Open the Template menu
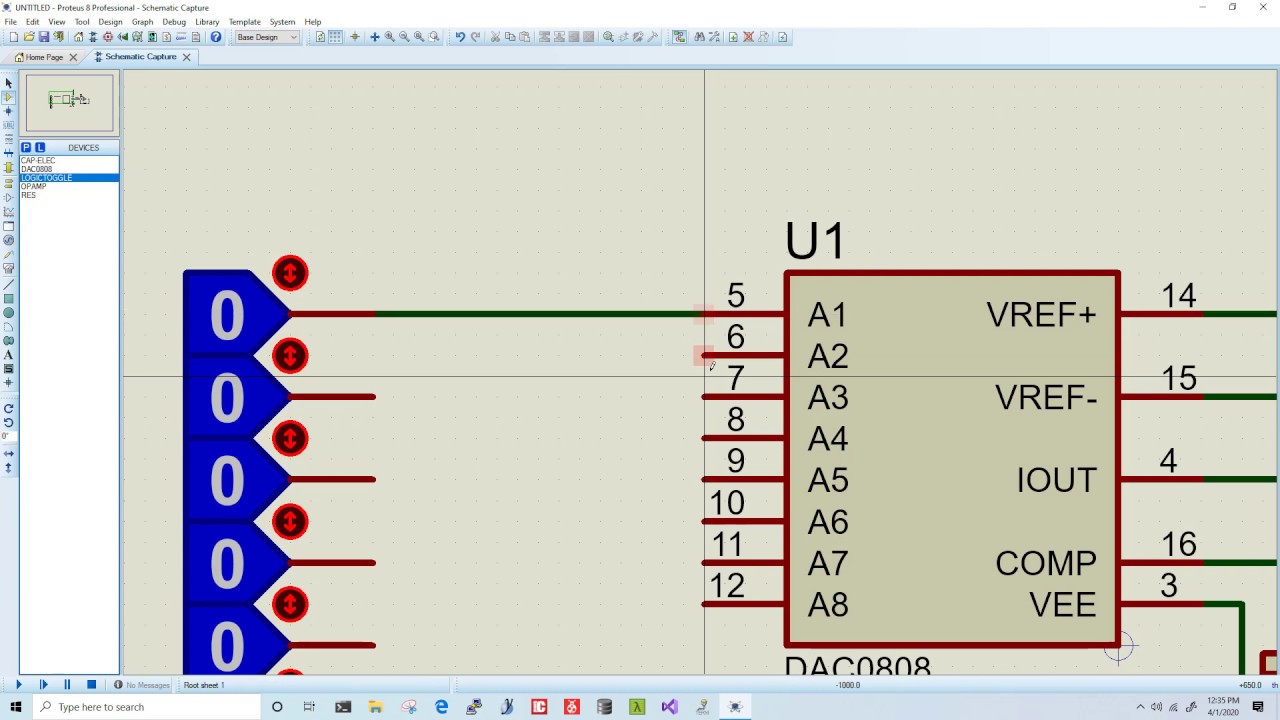The width and height of the screenshot is (1280, 720). point(244,21)
